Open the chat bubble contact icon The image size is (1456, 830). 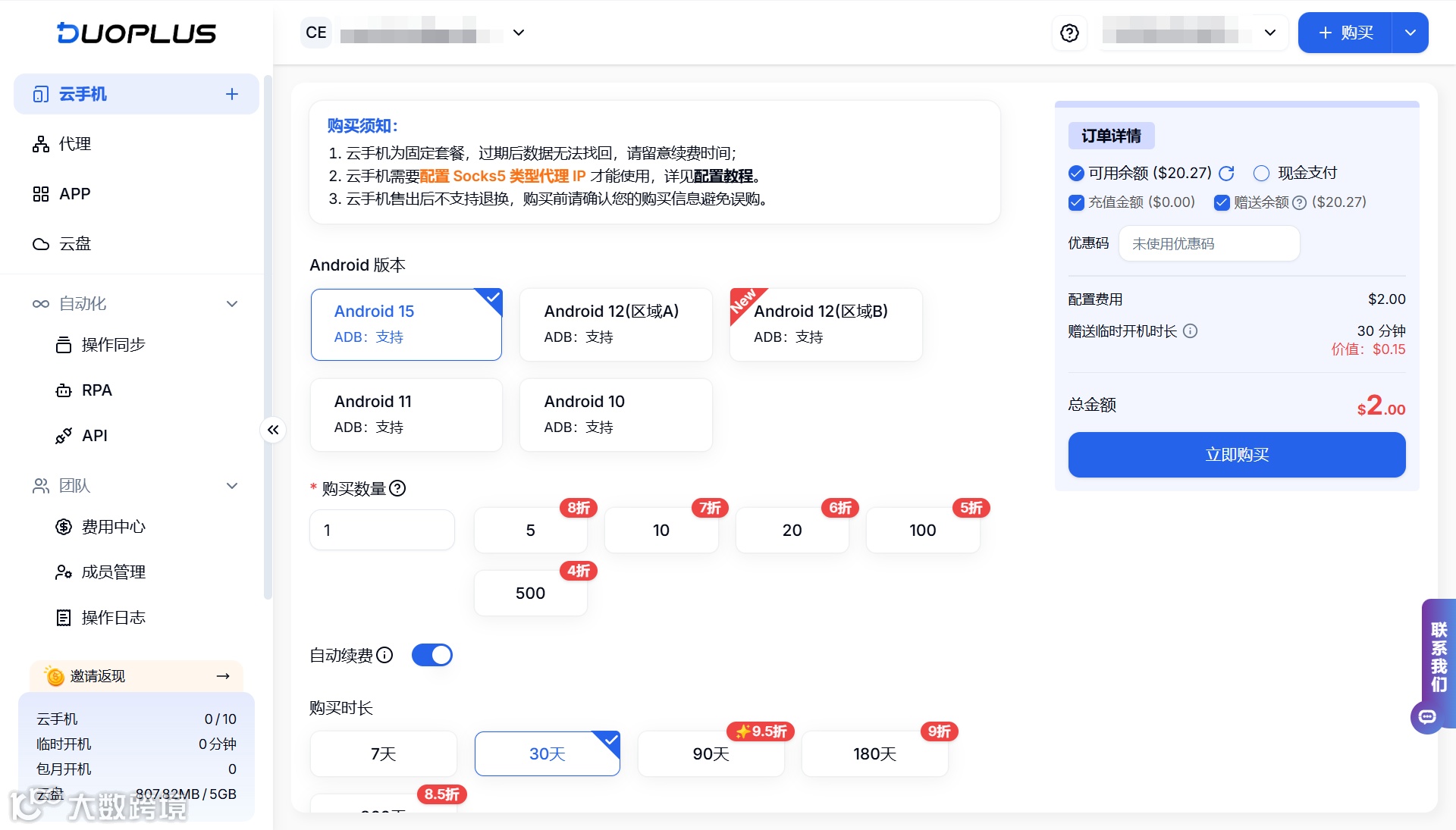(x=1427, y=716)
